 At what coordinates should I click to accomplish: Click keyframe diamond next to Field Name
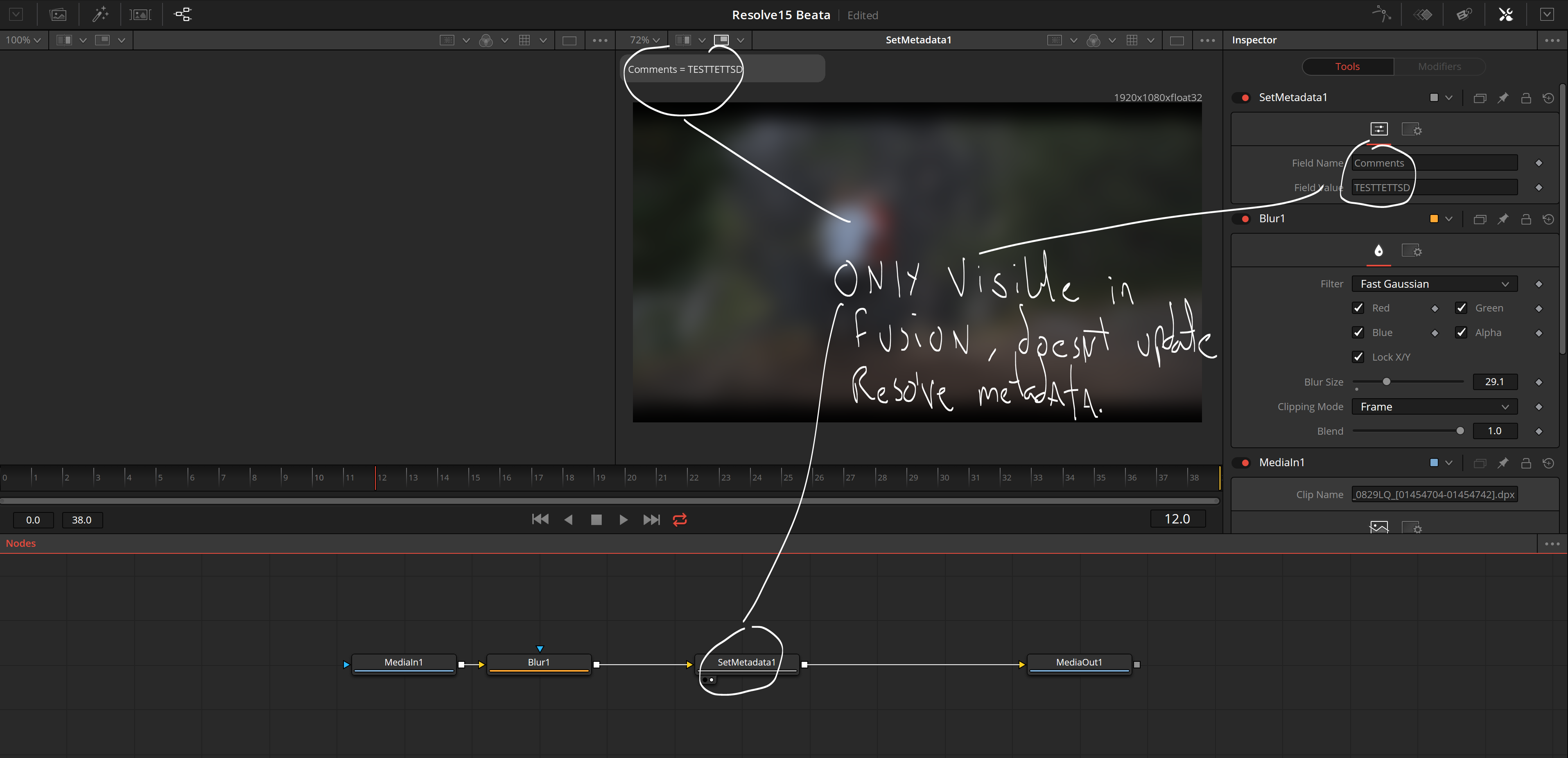point(1539,163)
